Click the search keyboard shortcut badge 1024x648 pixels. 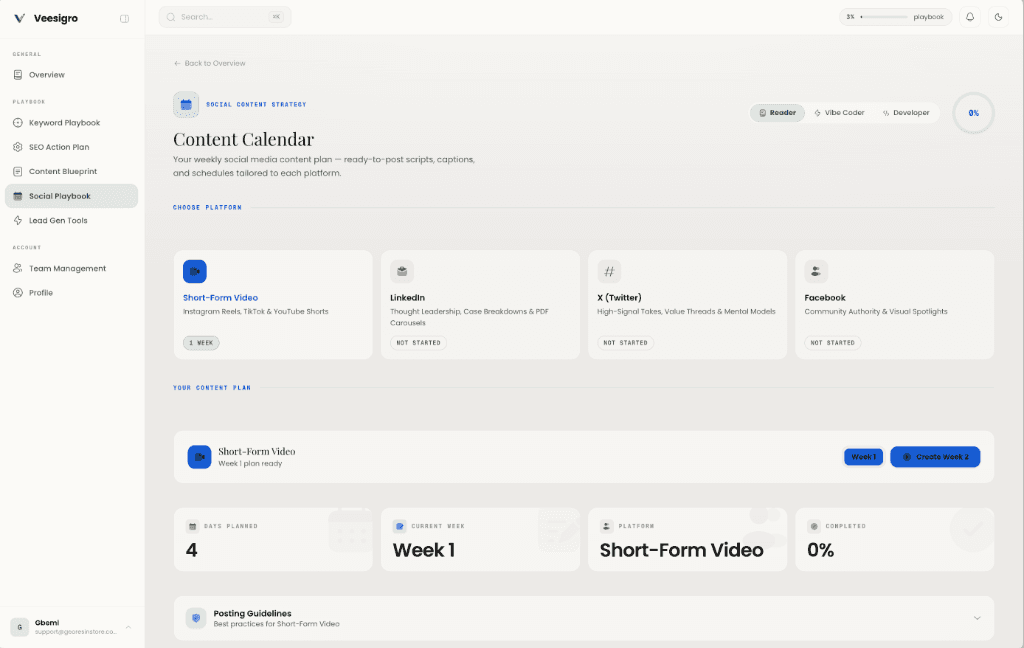pos(276,17)
